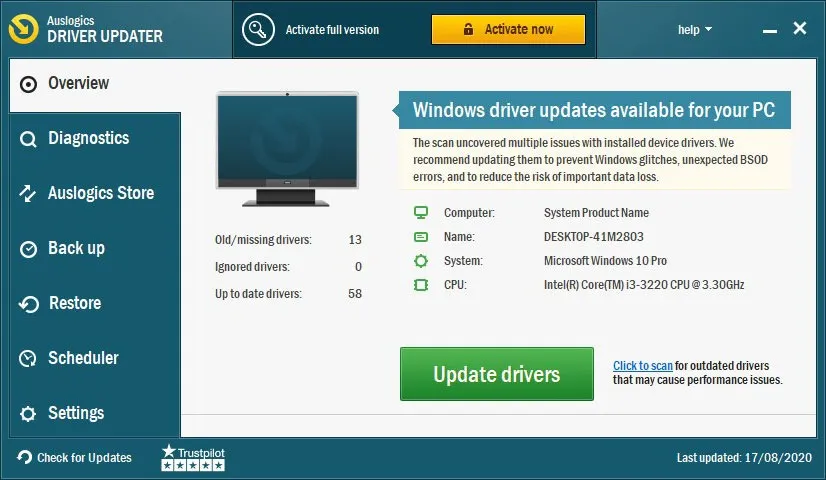Click the PC monitor illustration
Screen dimensions: 826x480
point(288,149)
